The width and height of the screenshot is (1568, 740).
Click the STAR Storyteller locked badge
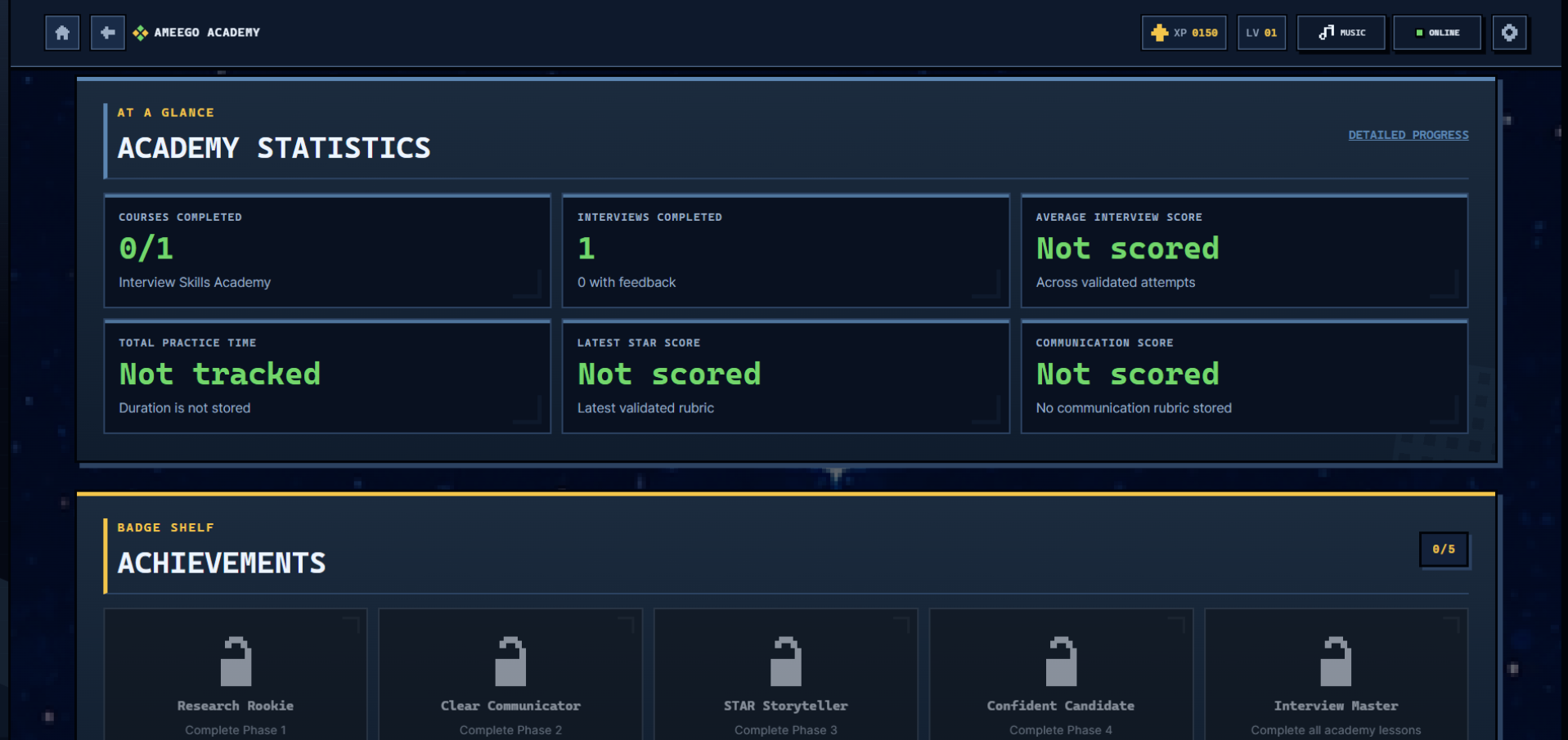point(786,675)
